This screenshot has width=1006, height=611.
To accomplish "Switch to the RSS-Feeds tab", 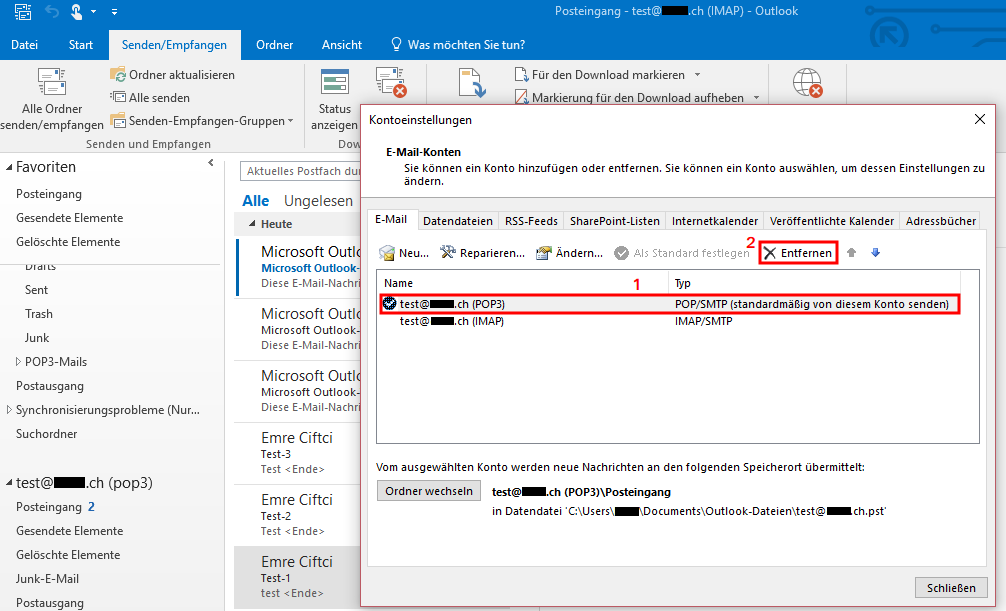I will coord(531,221).
